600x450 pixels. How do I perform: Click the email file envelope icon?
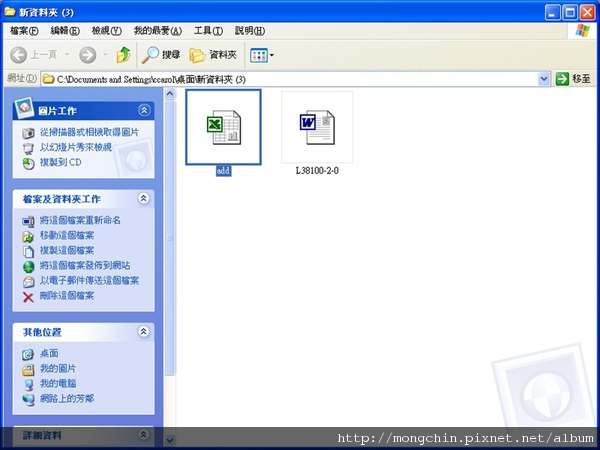(28, 282)
